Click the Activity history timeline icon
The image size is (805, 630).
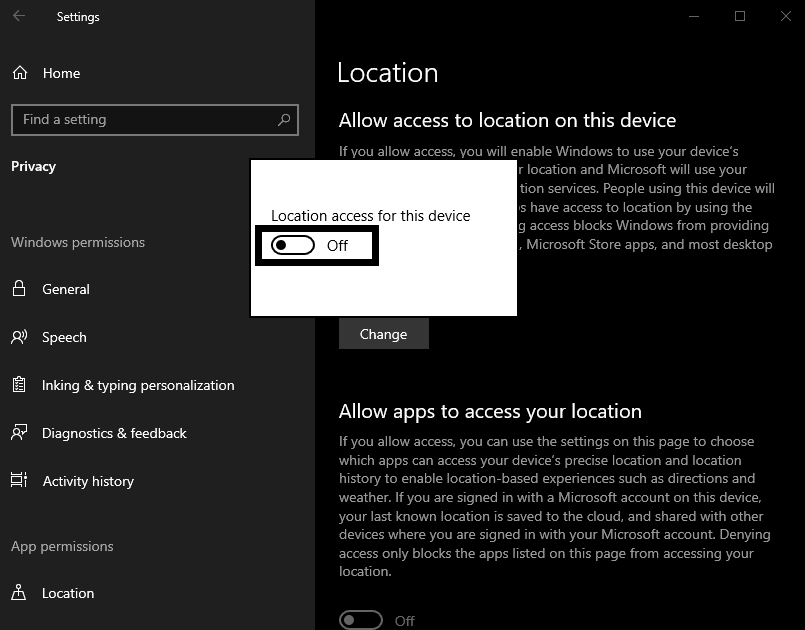[19, 481]
